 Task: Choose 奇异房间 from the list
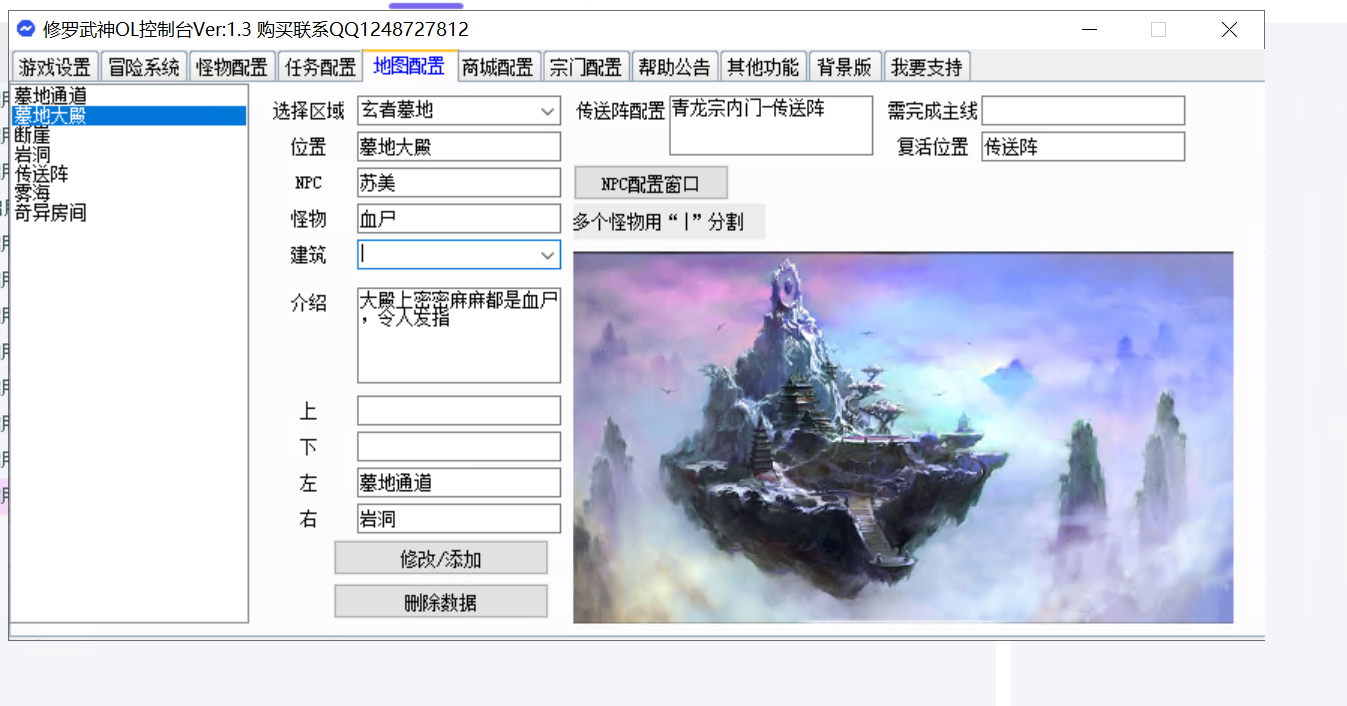pos(50,212)
